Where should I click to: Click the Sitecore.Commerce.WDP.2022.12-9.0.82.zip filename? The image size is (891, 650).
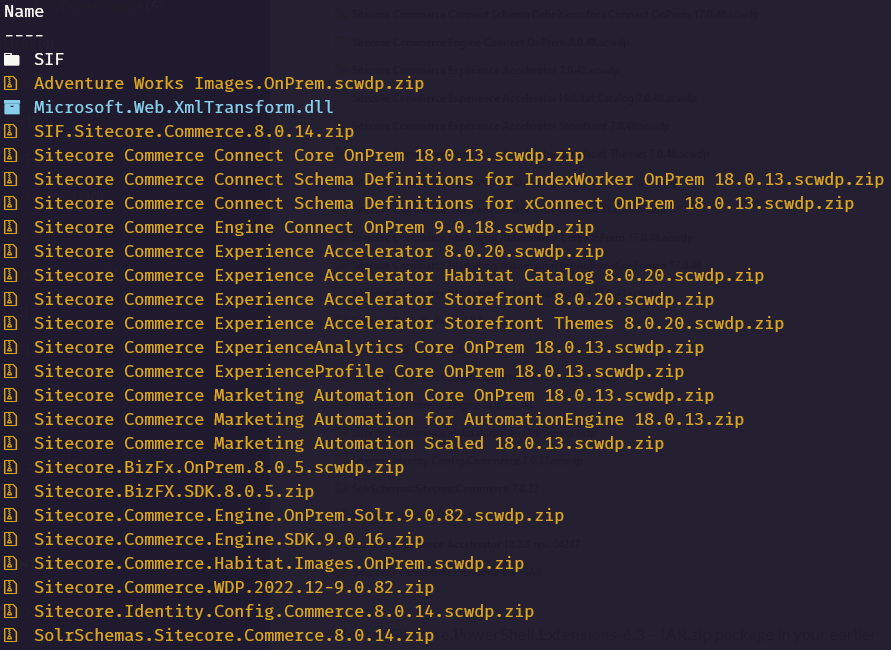click(x=234, y=587)
